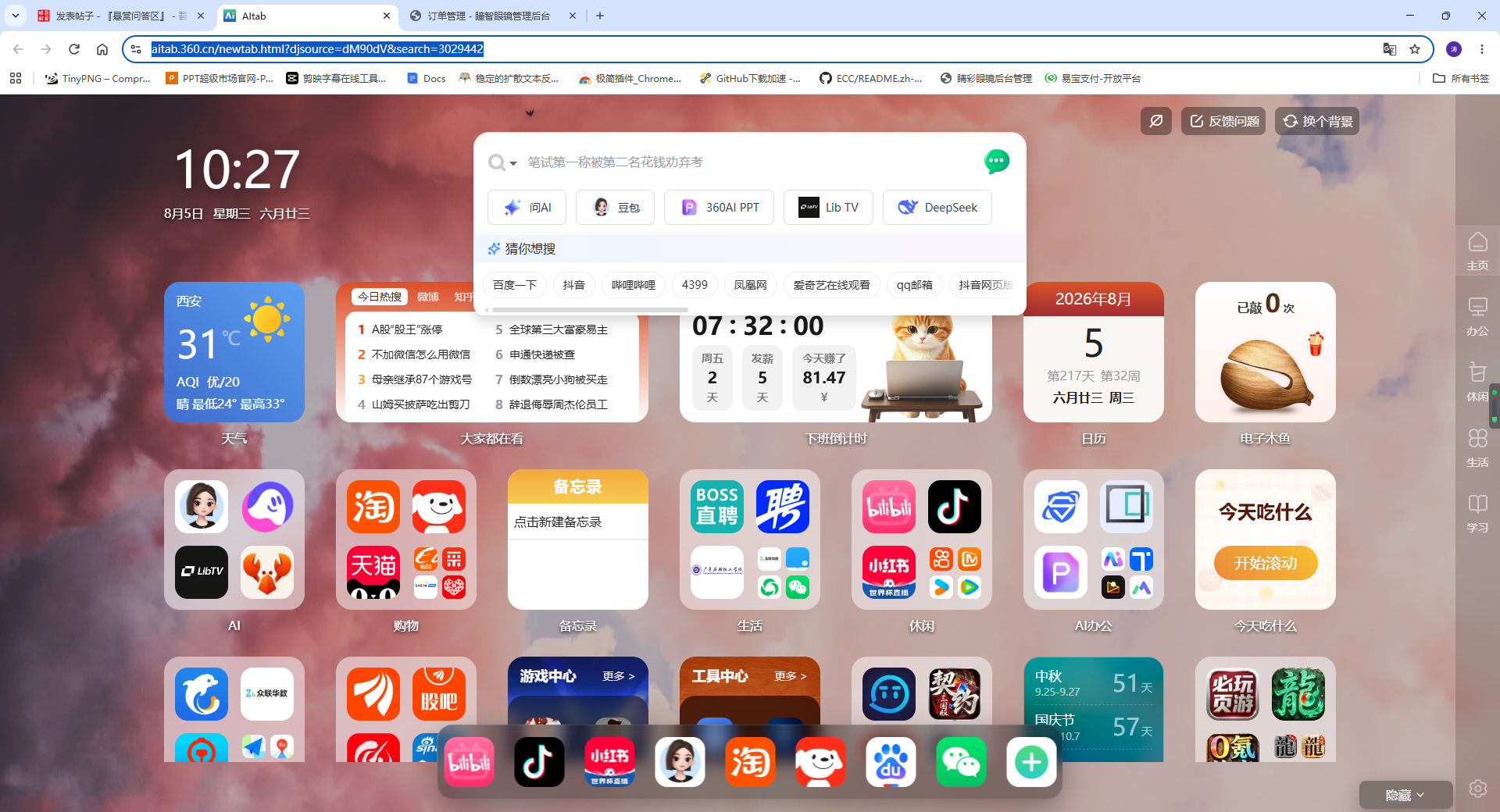Open the LibTV icon in the AI folder
The image size is (1500, 812).
(202, 572)
